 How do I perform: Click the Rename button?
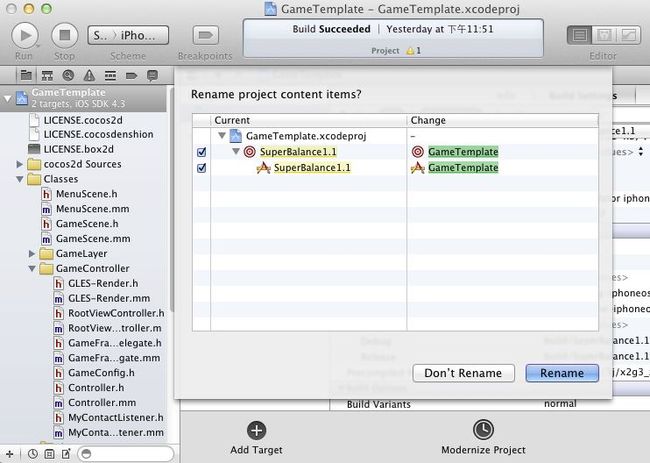(x=562, y=373)
